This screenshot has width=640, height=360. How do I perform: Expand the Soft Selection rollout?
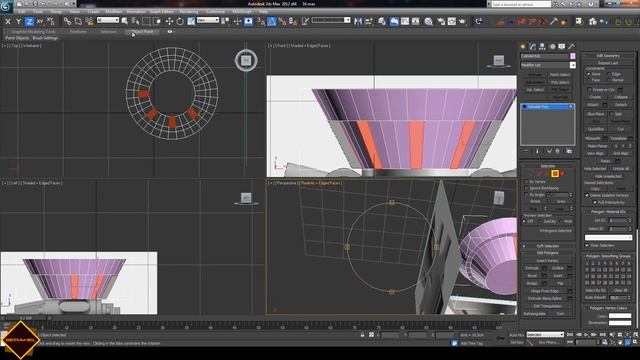pos(548,246)
